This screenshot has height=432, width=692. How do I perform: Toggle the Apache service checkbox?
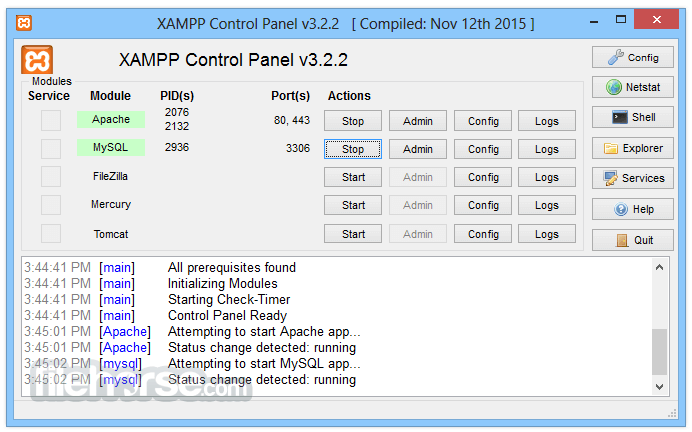click(x=51, y=120)
